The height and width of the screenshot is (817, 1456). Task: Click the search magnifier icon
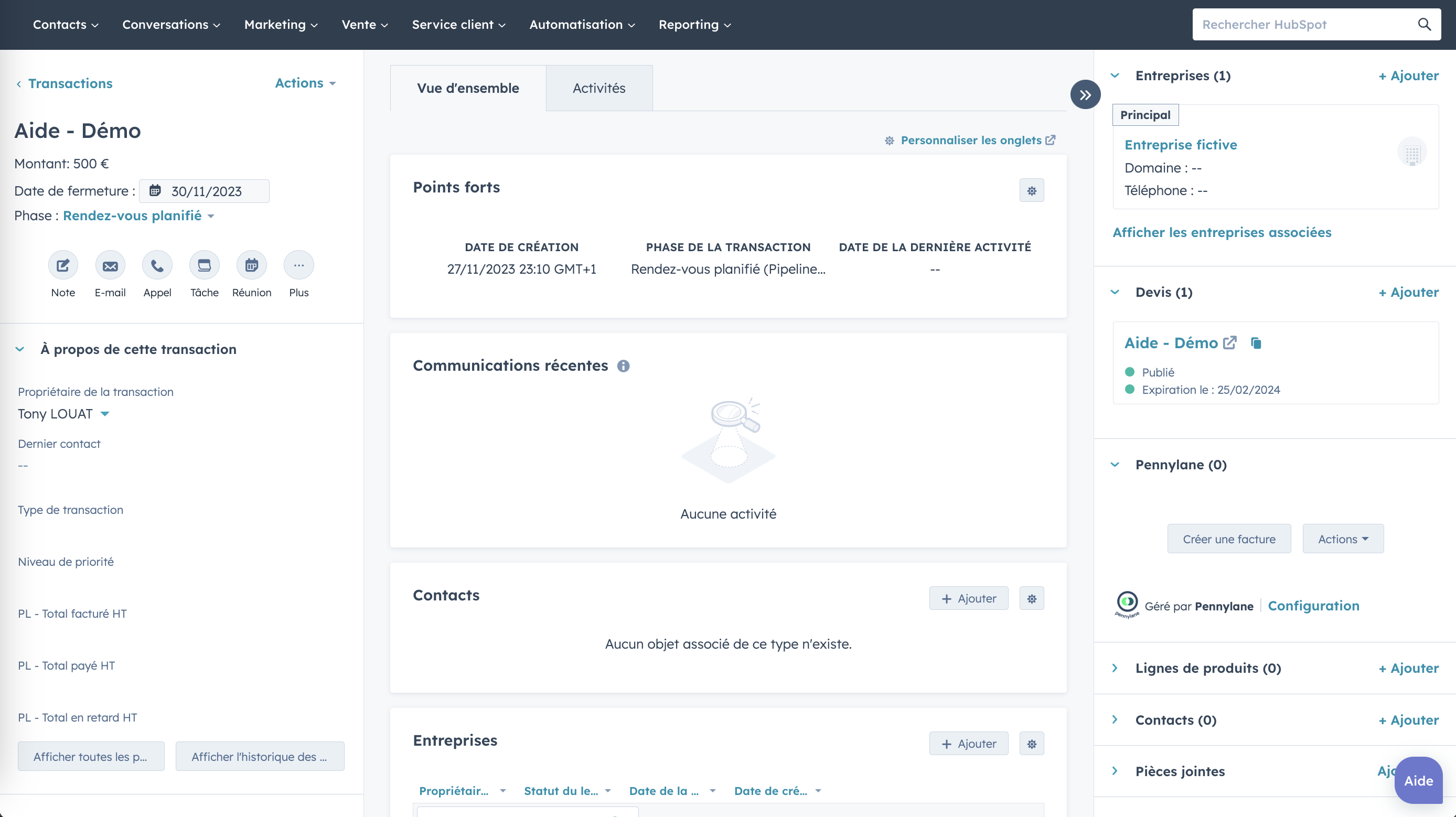[x=1424, y=24]
